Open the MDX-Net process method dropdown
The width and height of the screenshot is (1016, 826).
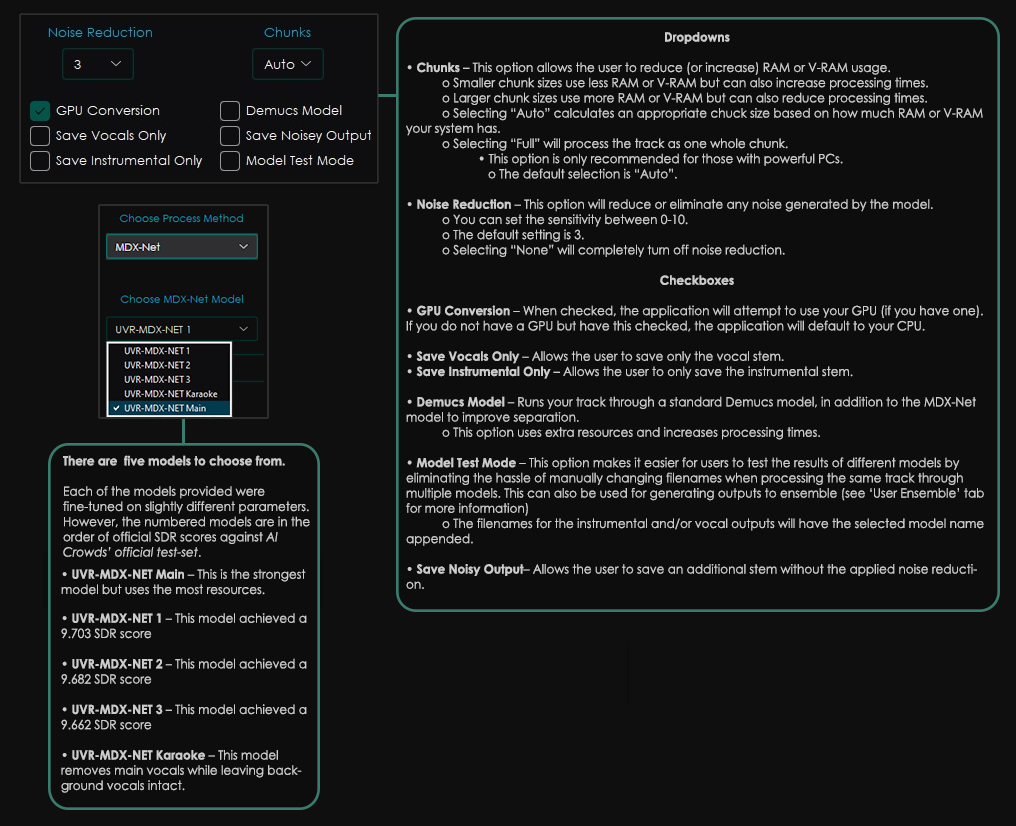[x=181, y=247]
